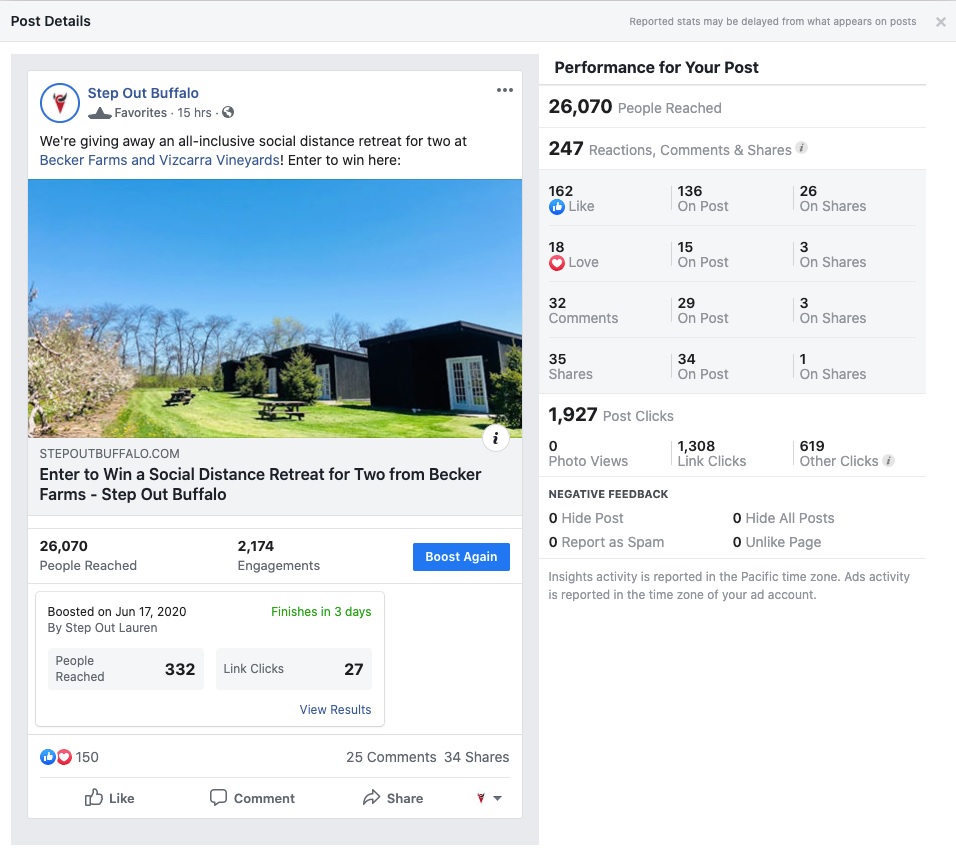Screen dimensions: 956x856
Task: Click 26,070 People Reached in performance panel
Action: 635,107
